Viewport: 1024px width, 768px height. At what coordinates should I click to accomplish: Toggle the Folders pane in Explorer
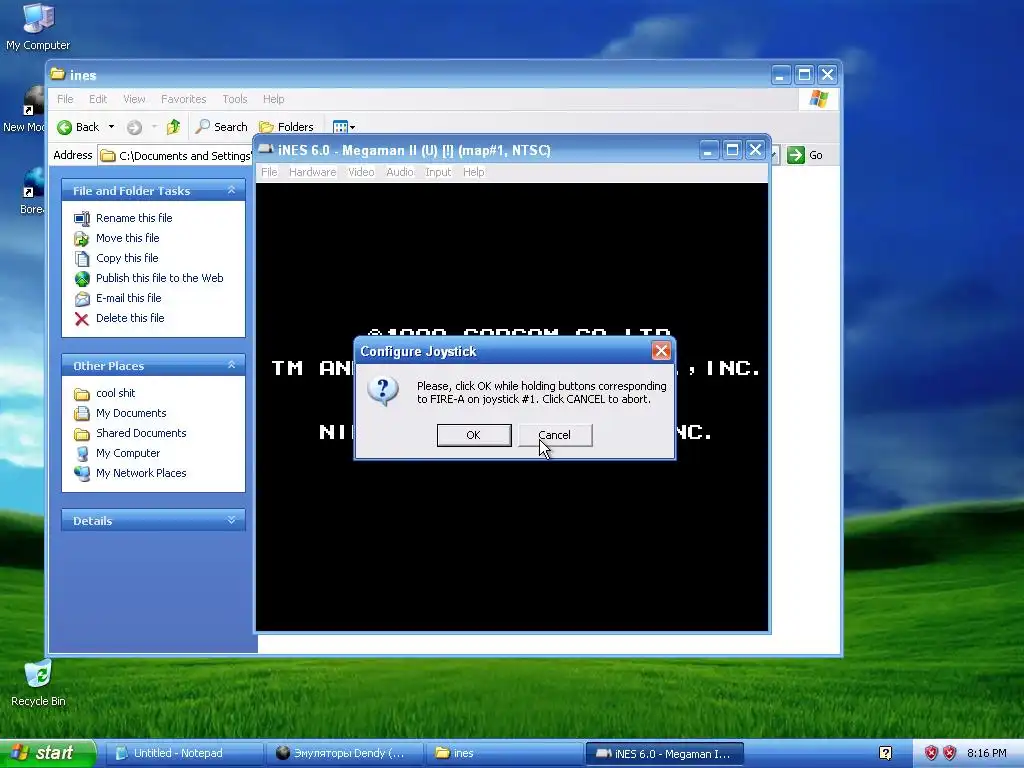click(286, 127)
